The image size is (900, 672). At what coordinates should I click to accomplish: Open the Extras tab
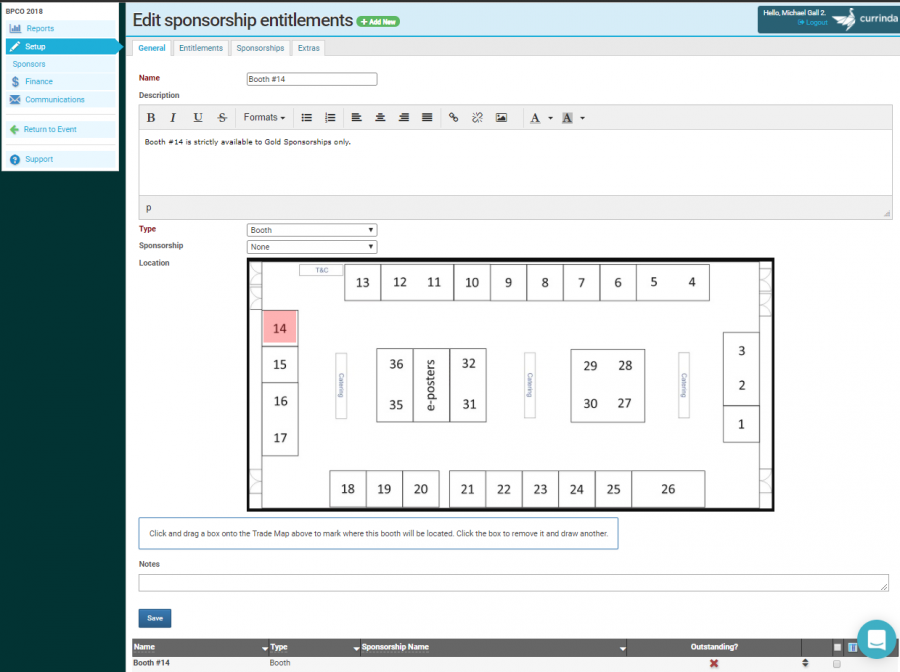pos(309,48)
